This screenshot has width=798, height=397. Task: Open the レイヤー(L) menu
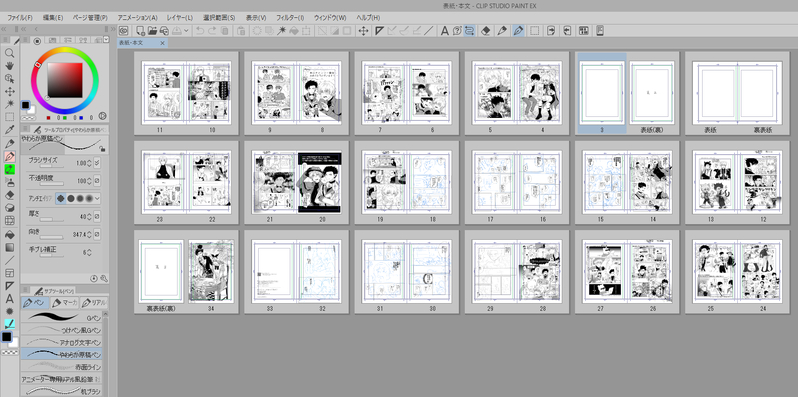coord(180,18)
